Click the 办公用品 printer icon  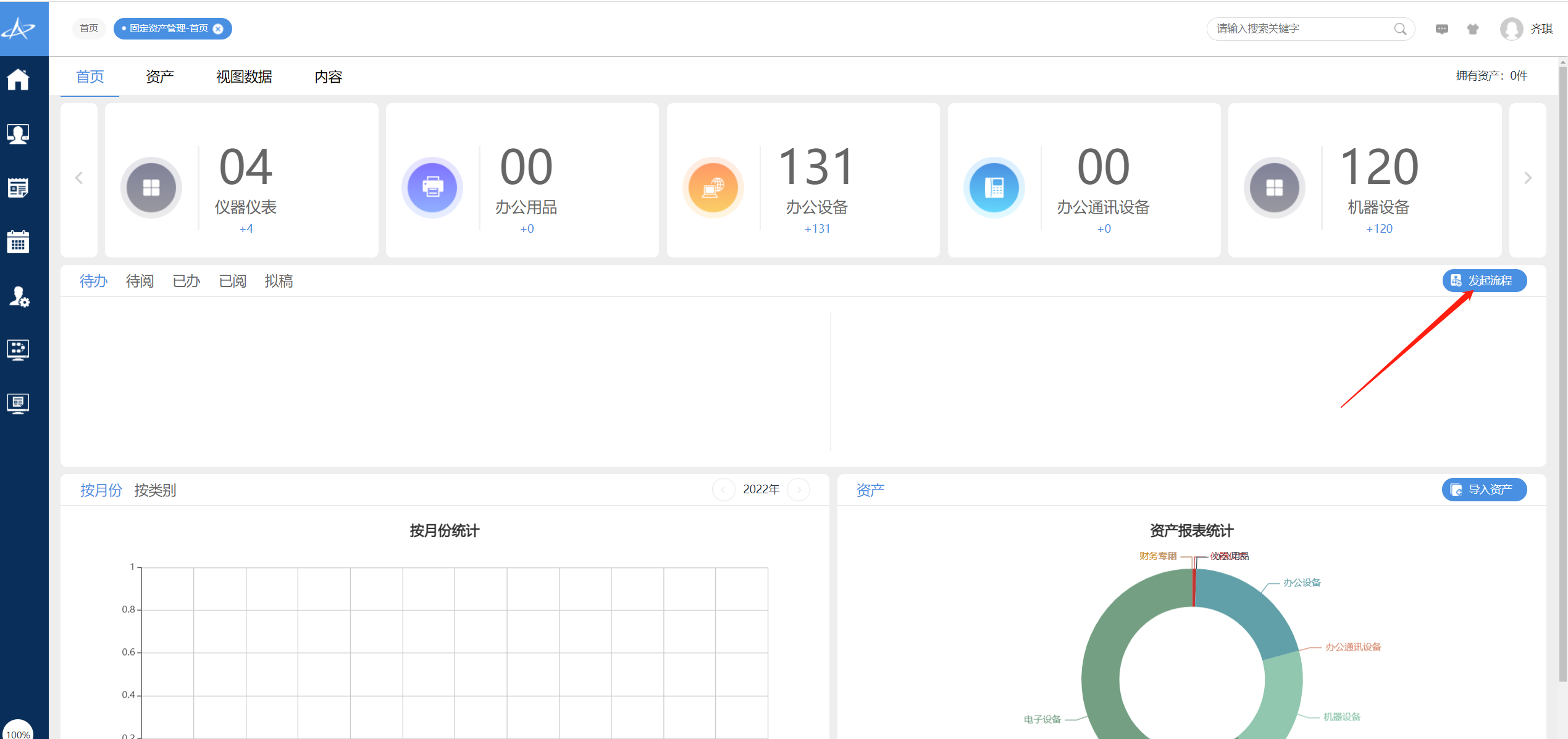coord(432,187)
